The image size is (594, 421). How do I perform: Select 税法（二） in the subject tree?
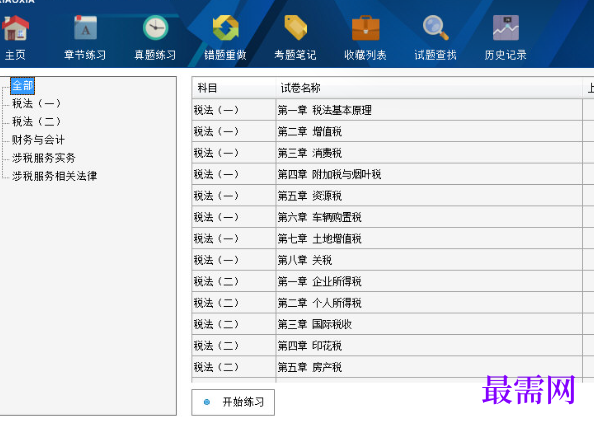pos(36,121)
